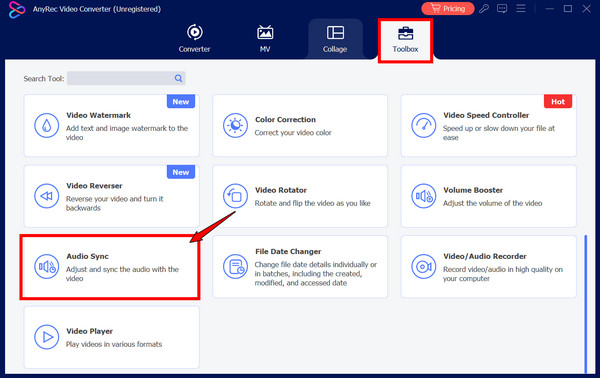The height and width of the screenshot is (378, 600).
Task: Click the Hot badge on Speed Controller
Action: [x=558, y=101]
